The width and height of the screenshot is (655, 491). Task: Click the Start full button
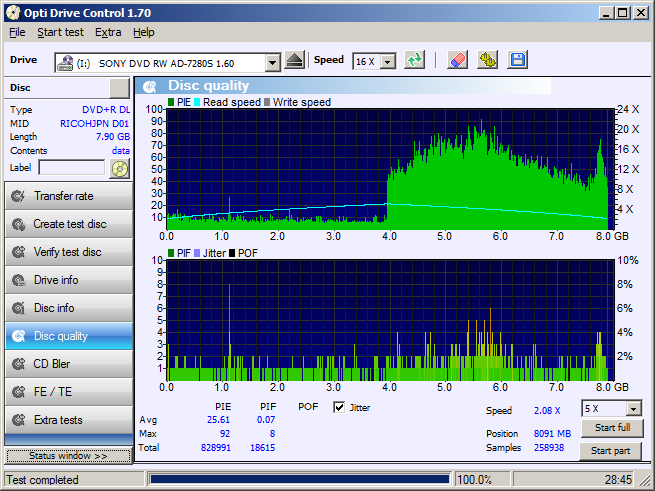point(612,427)
